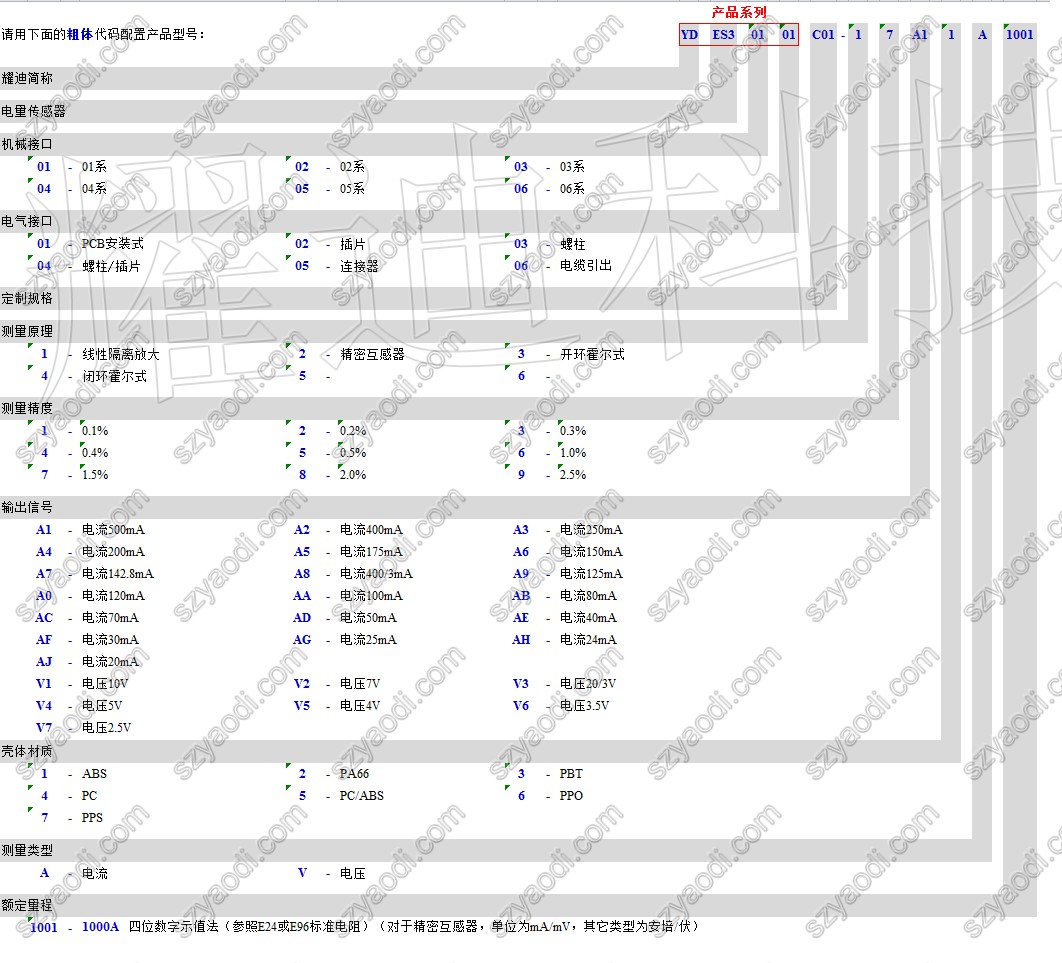Choose 线性隔离放大 measurement principle
Viewport: 1062px width, 963px height.
coord(120,355)
